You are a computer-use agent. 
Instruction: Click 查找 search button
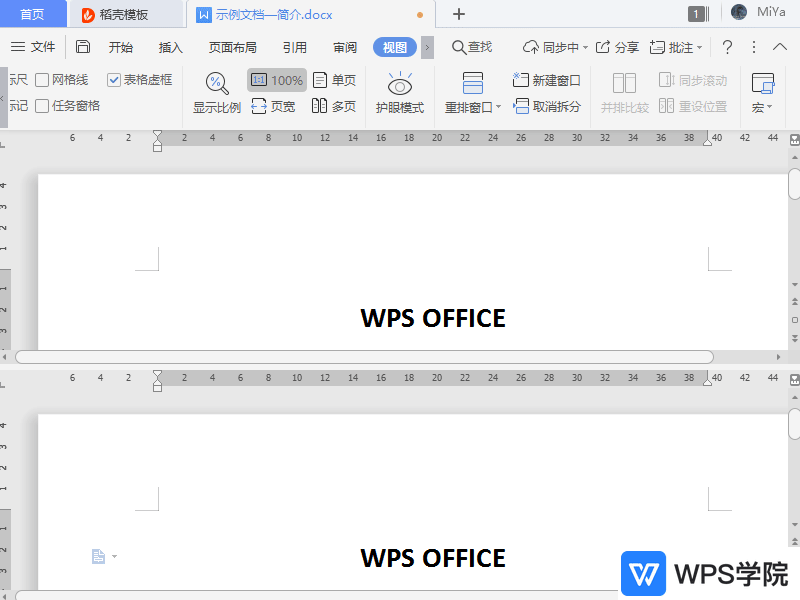click(x=472, y=47)
